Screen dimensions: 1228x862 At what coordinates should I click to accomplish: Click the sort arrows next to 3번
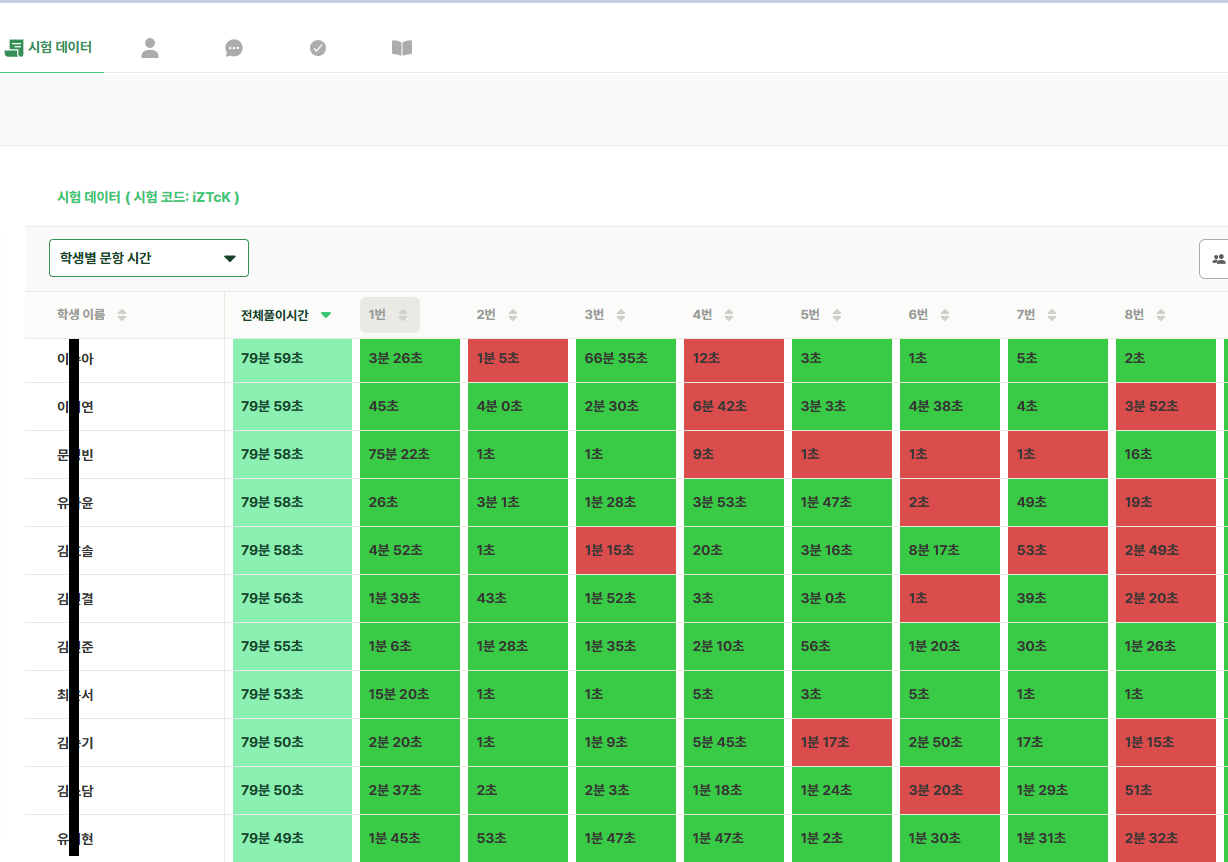(620, 315)
